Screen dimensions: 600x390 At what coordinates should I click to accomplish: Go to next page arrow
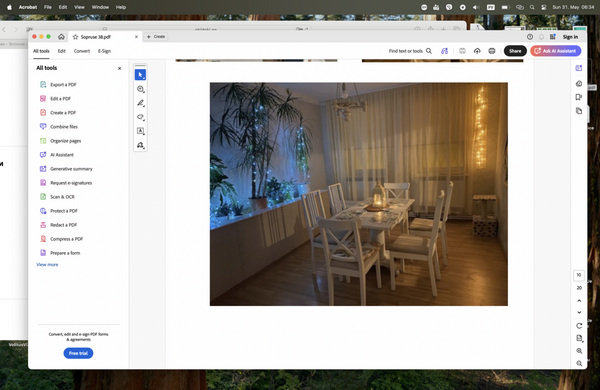click(579, 312)
